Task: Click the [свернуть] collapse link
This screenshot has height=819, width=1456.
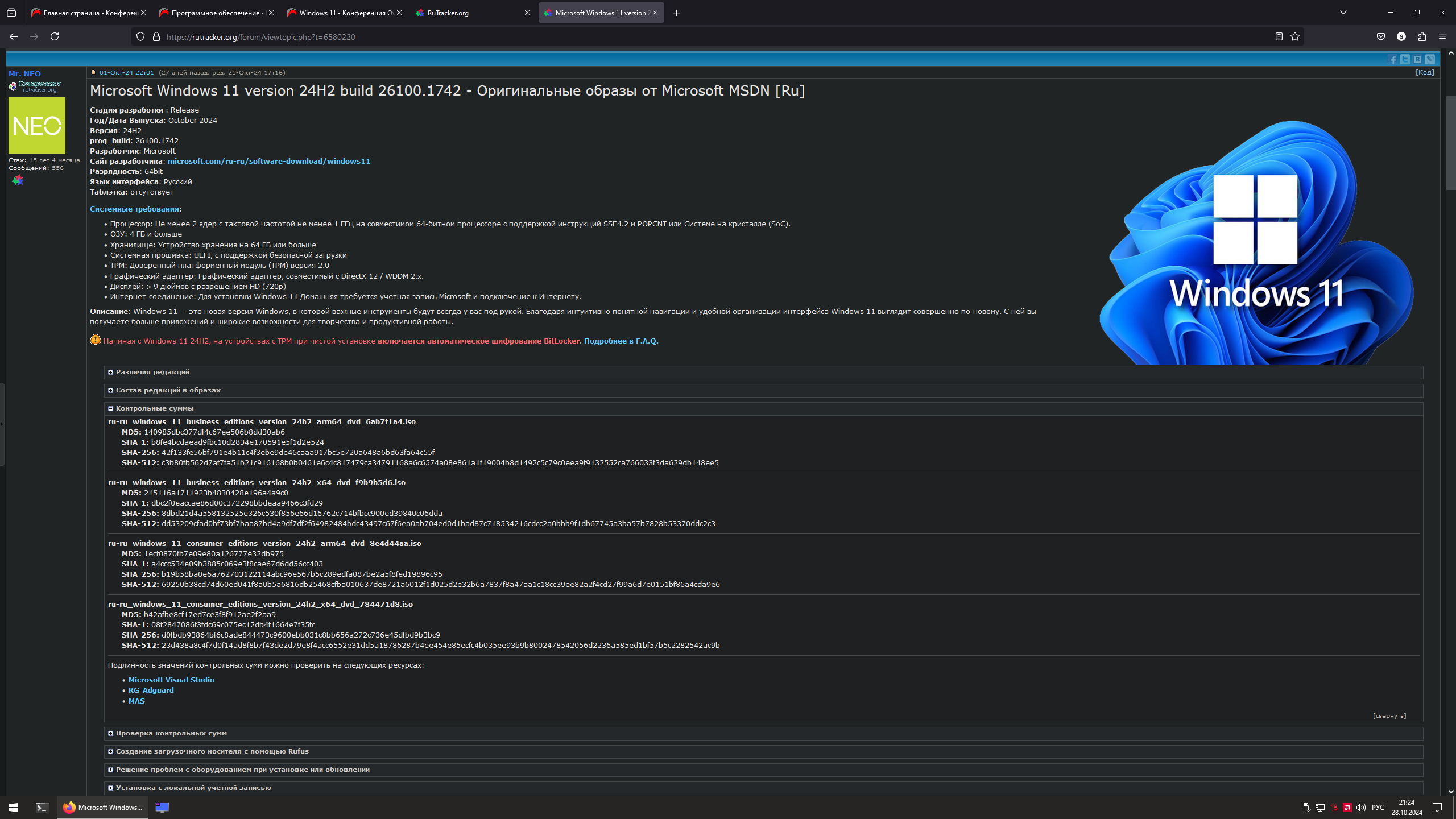Action: 1389,715
